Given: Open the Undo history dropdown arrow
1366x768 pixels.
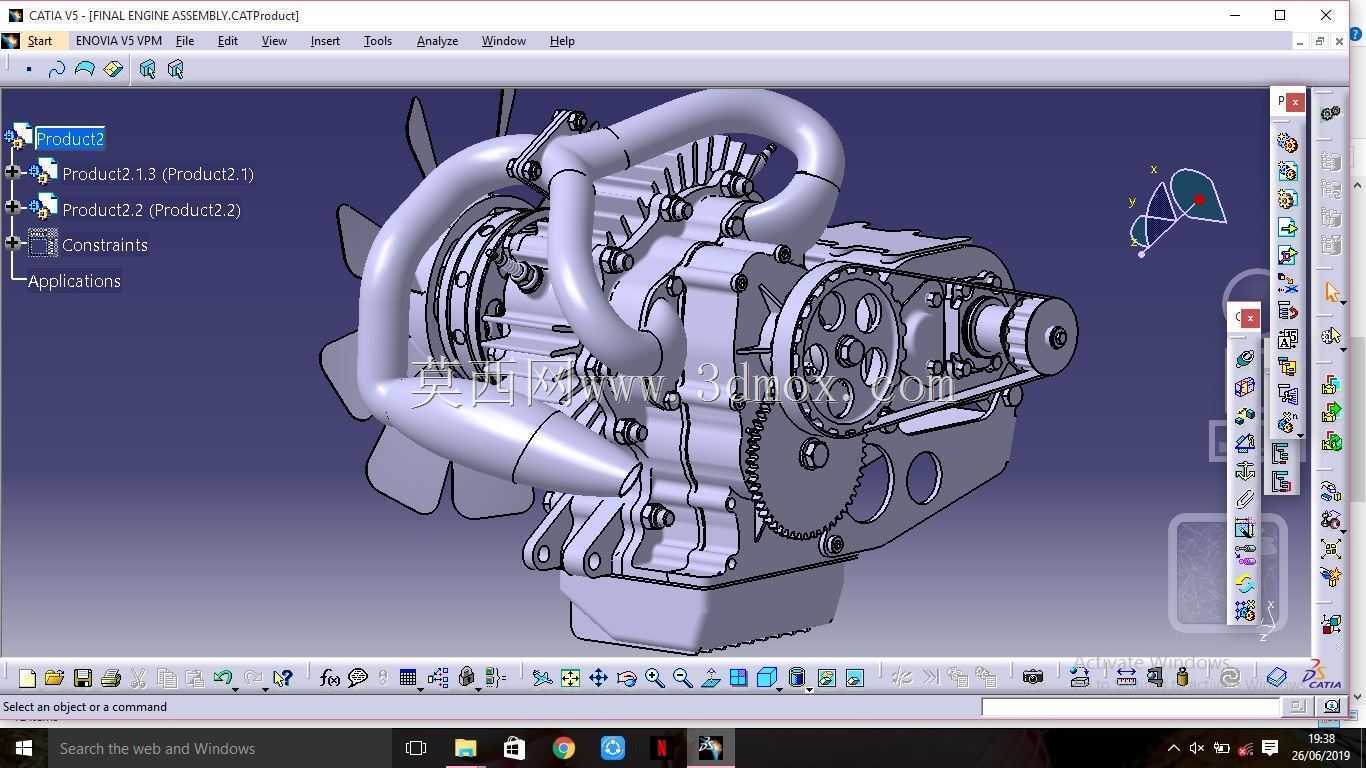Looking at the screenshot, I should coord(236,688).
